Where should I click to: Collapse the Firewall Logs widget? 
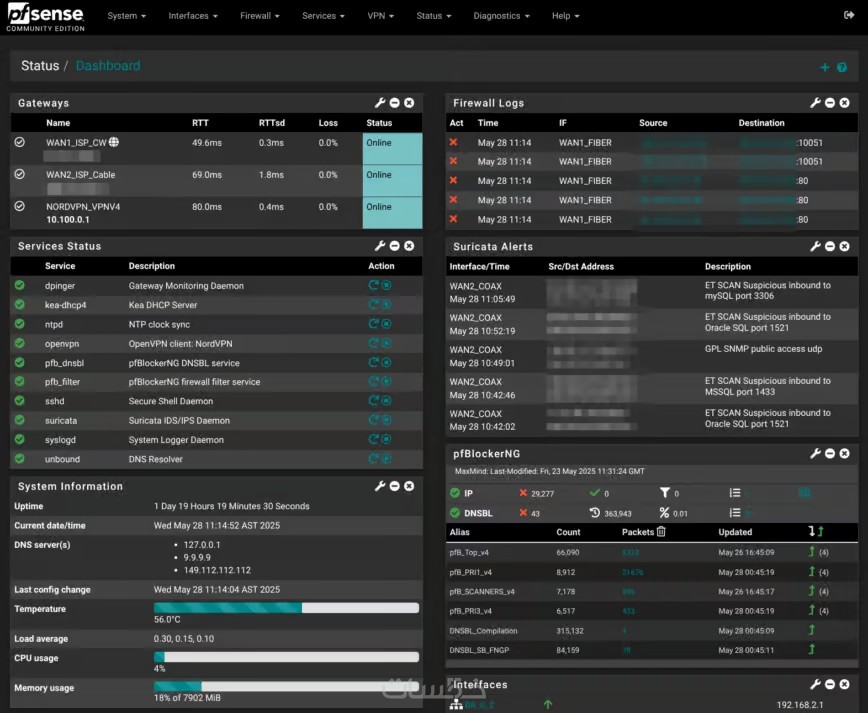coord(830,103)
